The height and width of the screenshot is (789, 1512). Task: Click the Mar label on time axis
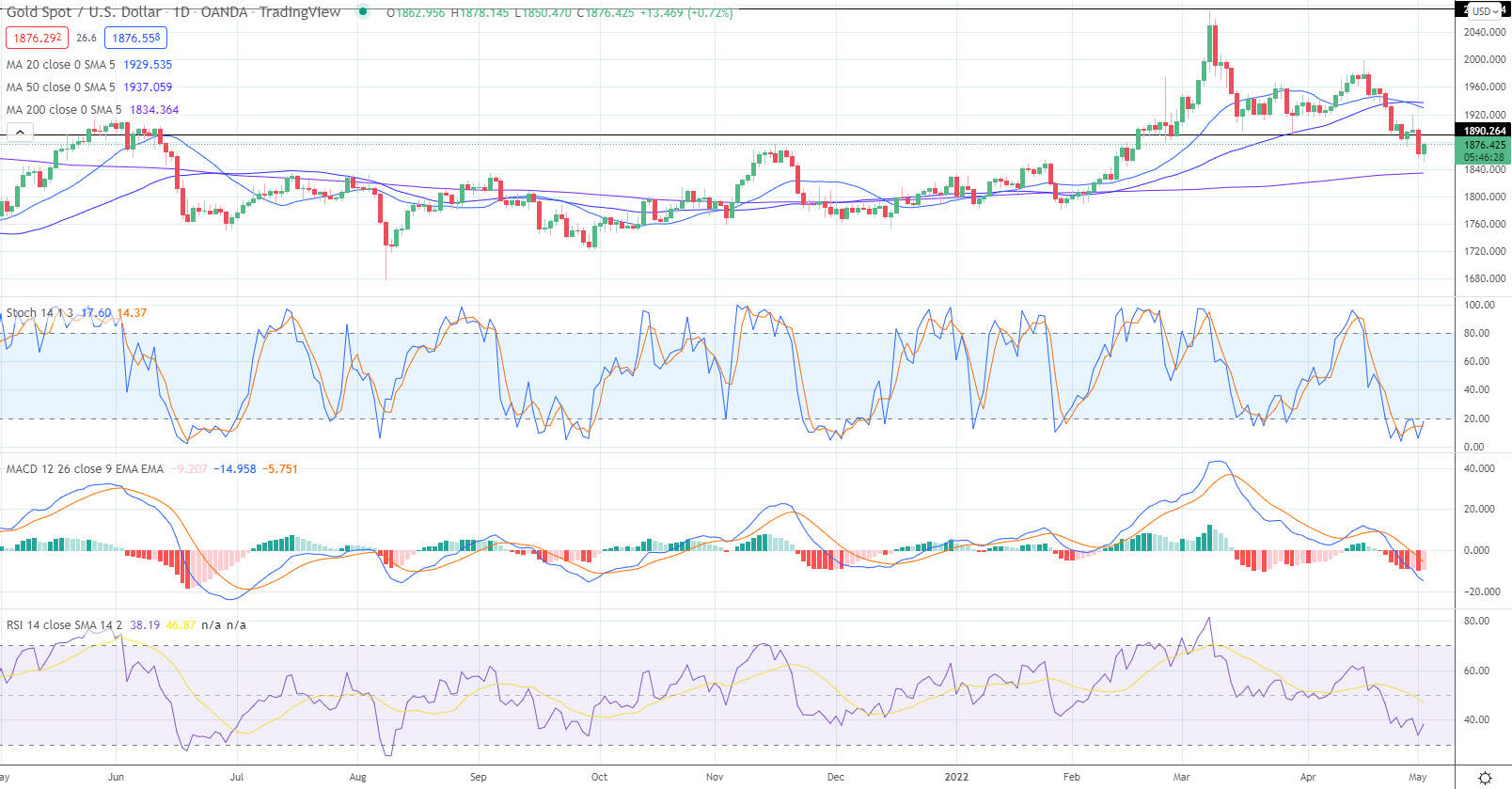[x=1182, y=778]
